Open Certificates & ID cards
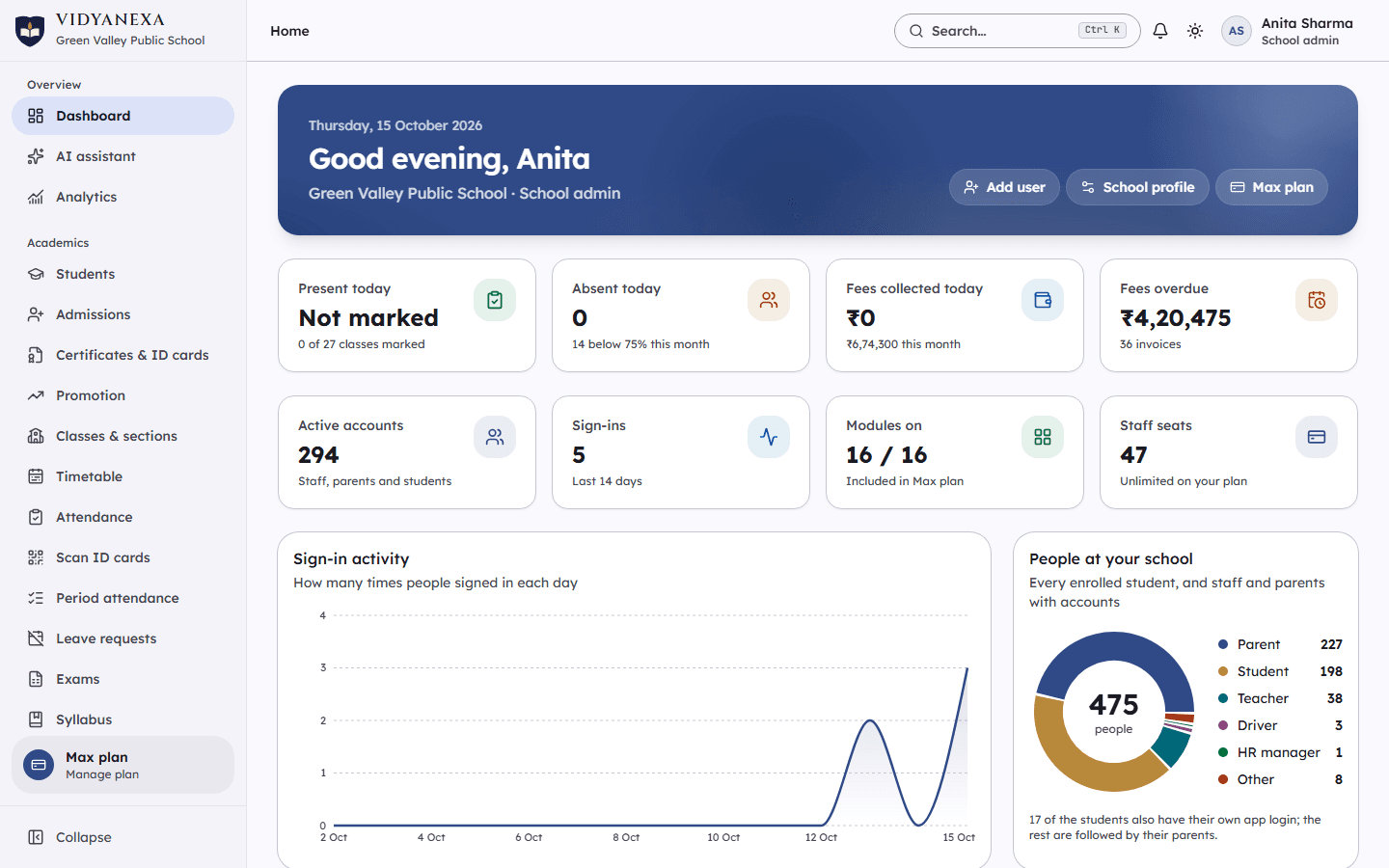The image size is (1389, 868). click(123, 355)
